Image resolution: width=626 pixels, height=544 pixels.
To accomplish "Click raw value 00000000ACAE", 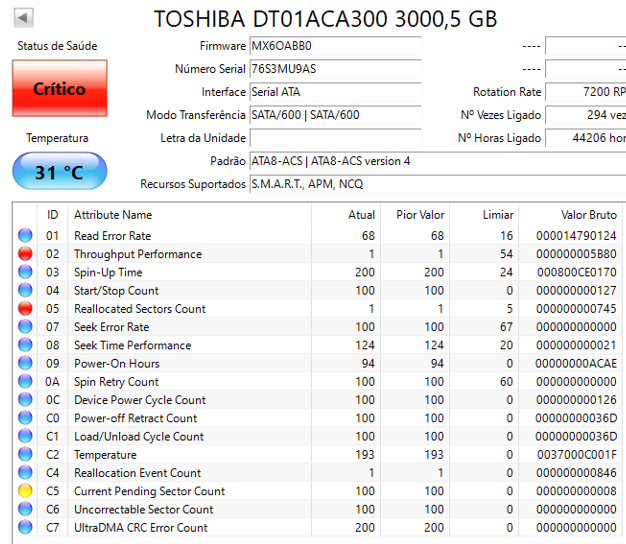I will point(576,364).
